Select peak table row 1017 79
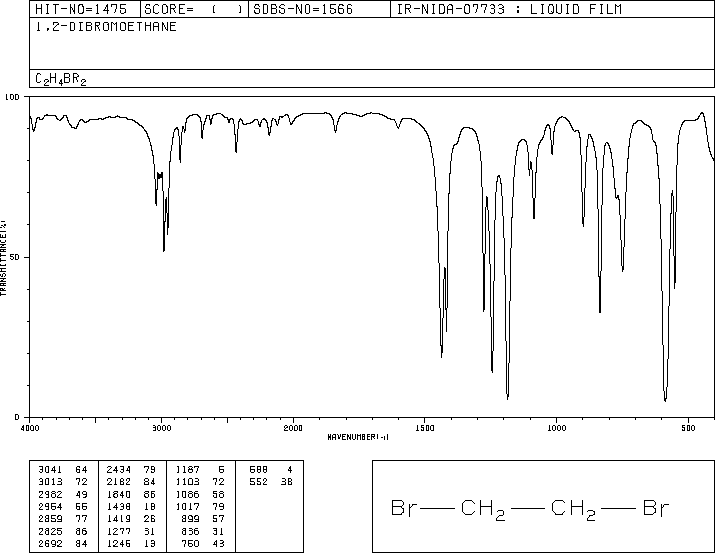Viewport: 715px width, 553px height. (200, 506)
